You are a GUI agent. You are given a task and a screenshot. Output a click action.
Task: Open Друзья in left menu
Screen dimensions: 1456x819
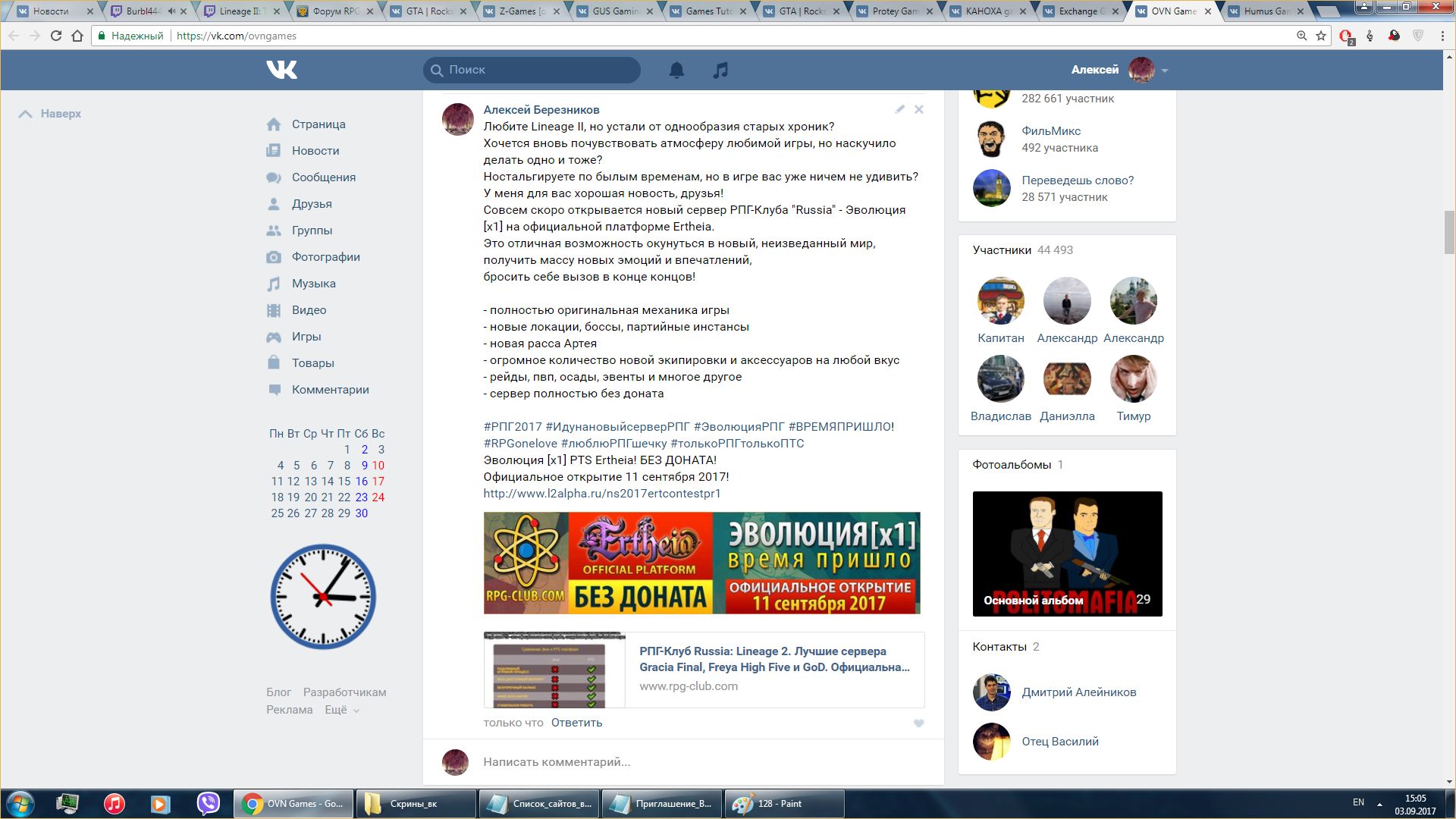click(312, 204)
